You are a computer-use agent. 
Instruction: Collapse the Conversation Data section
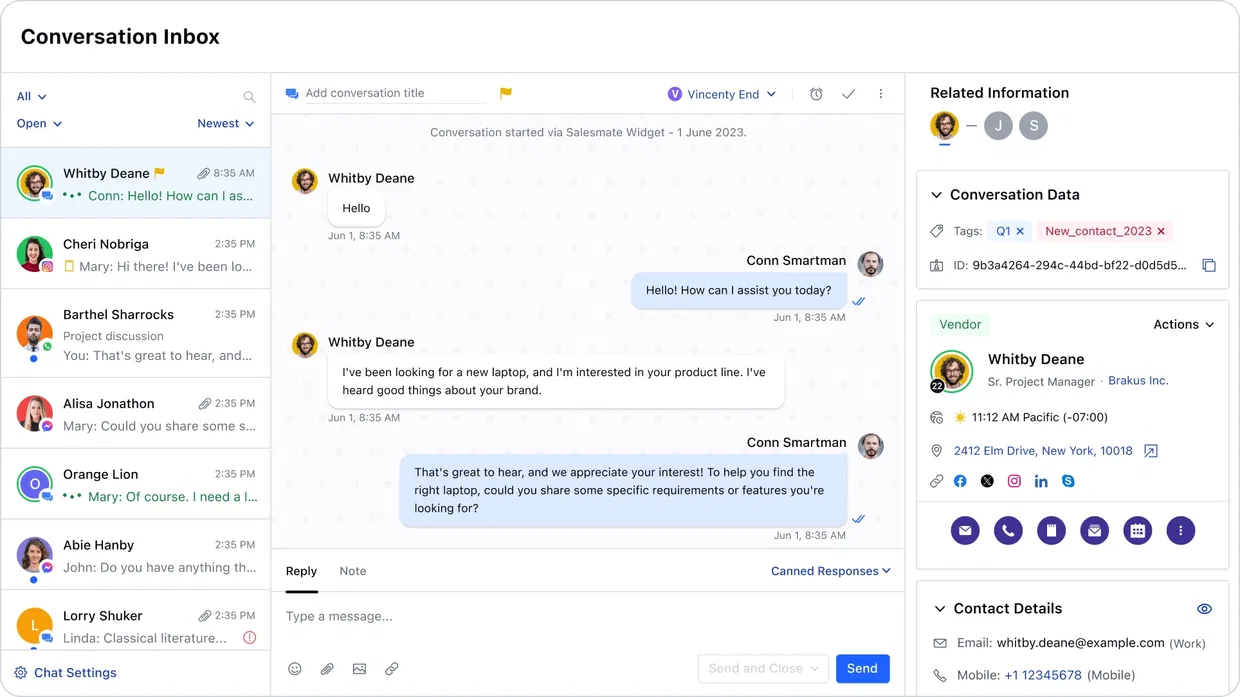tap(937, 194)
